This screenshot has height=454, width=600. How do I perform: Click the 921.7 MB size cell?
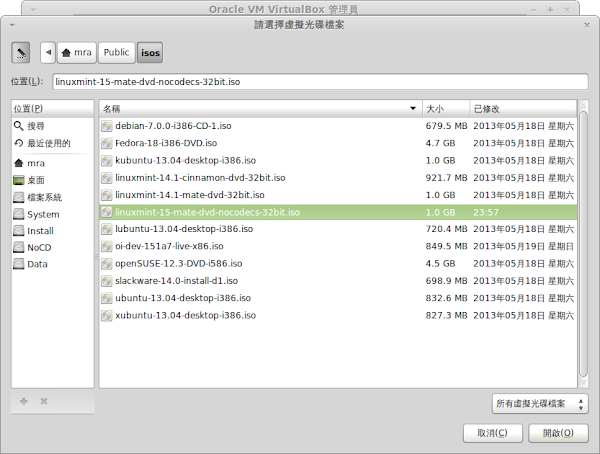tap(446, 178)
